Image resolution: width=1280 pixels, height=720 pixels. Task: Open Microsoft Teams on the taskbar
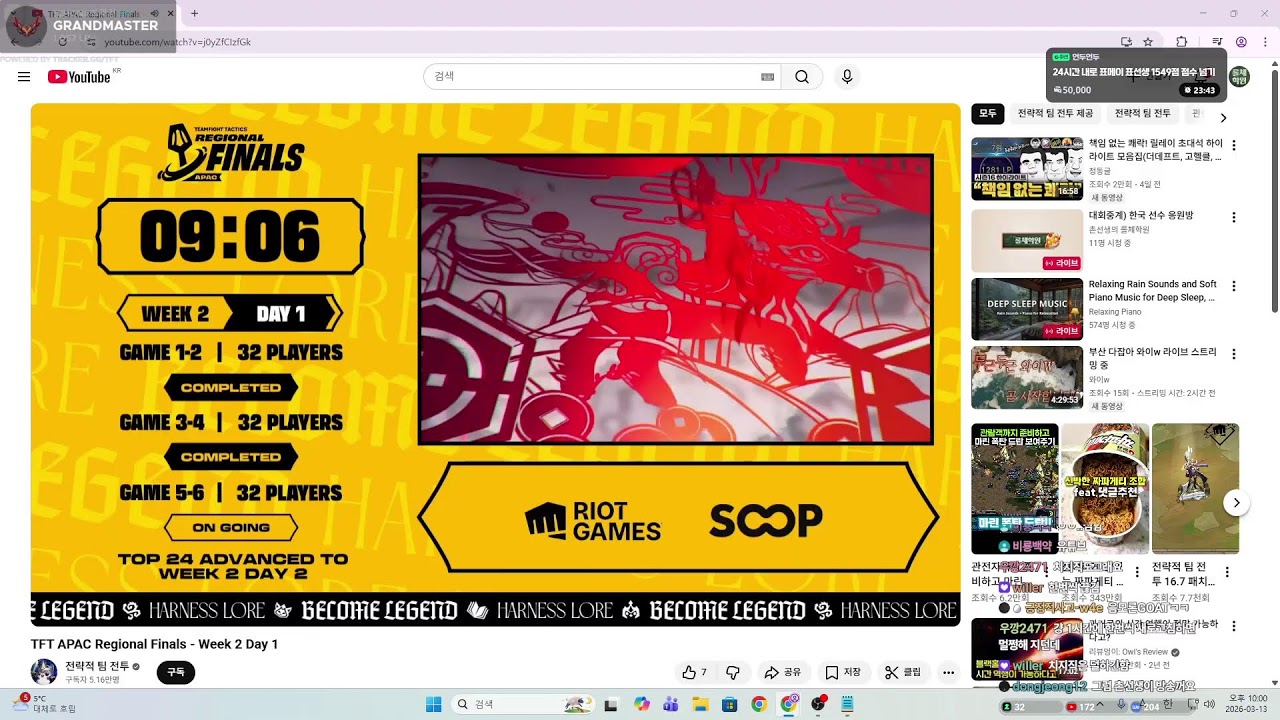[x=670, y=705]
